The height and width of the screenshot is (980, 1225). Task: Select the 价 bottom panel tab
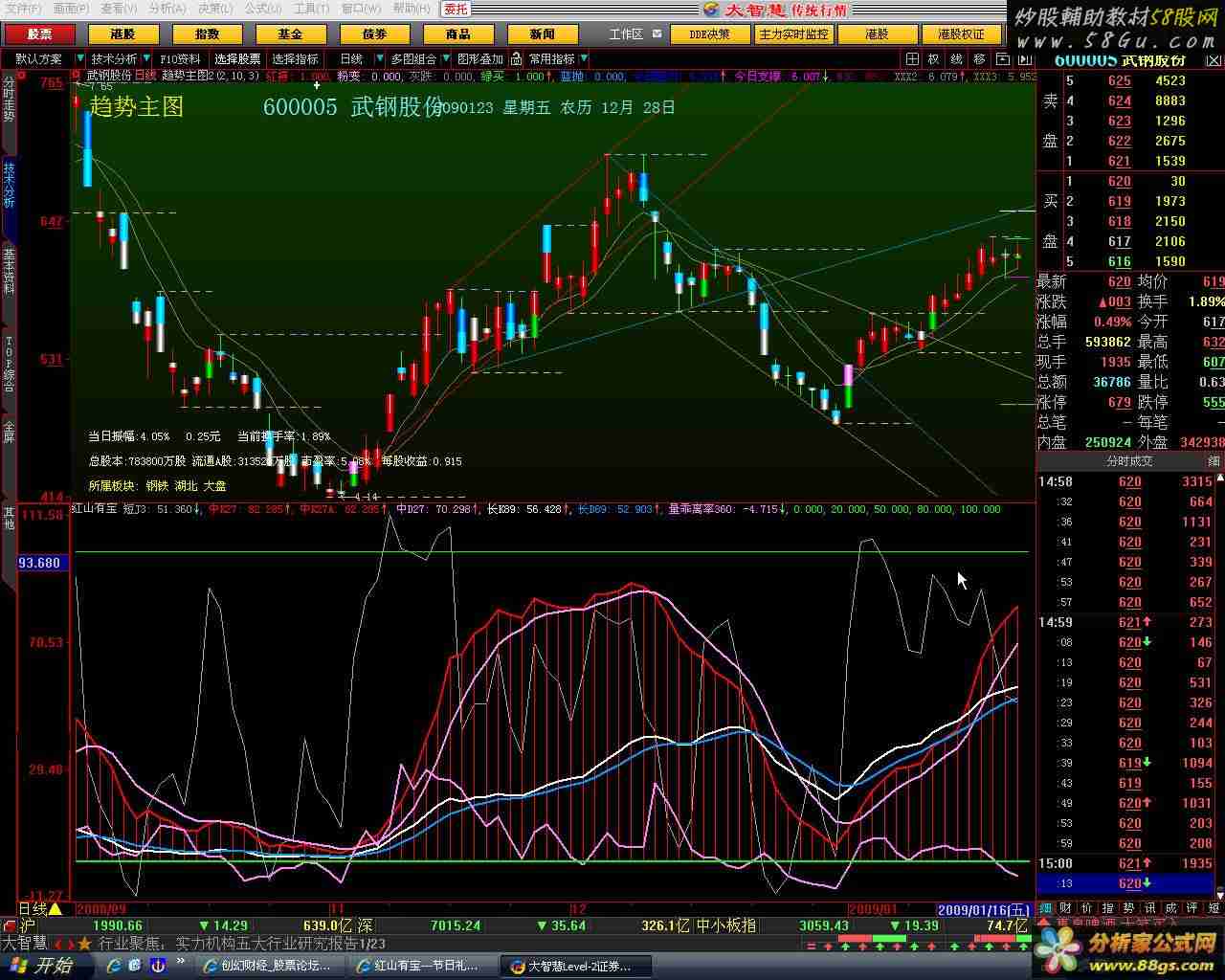coord(1087,907)
